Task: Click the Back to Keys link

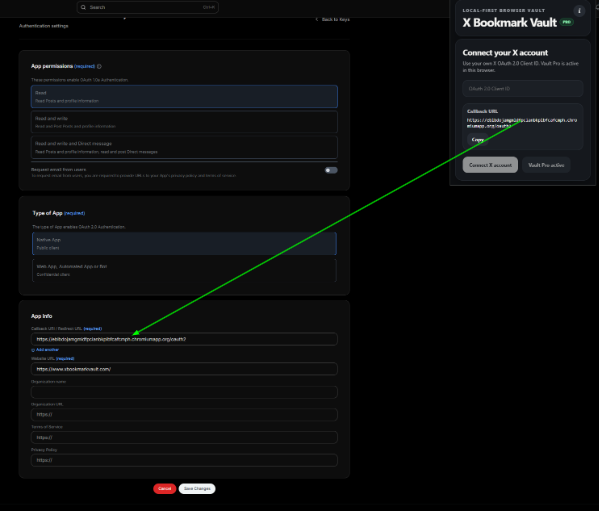Action: click(333, 19)
